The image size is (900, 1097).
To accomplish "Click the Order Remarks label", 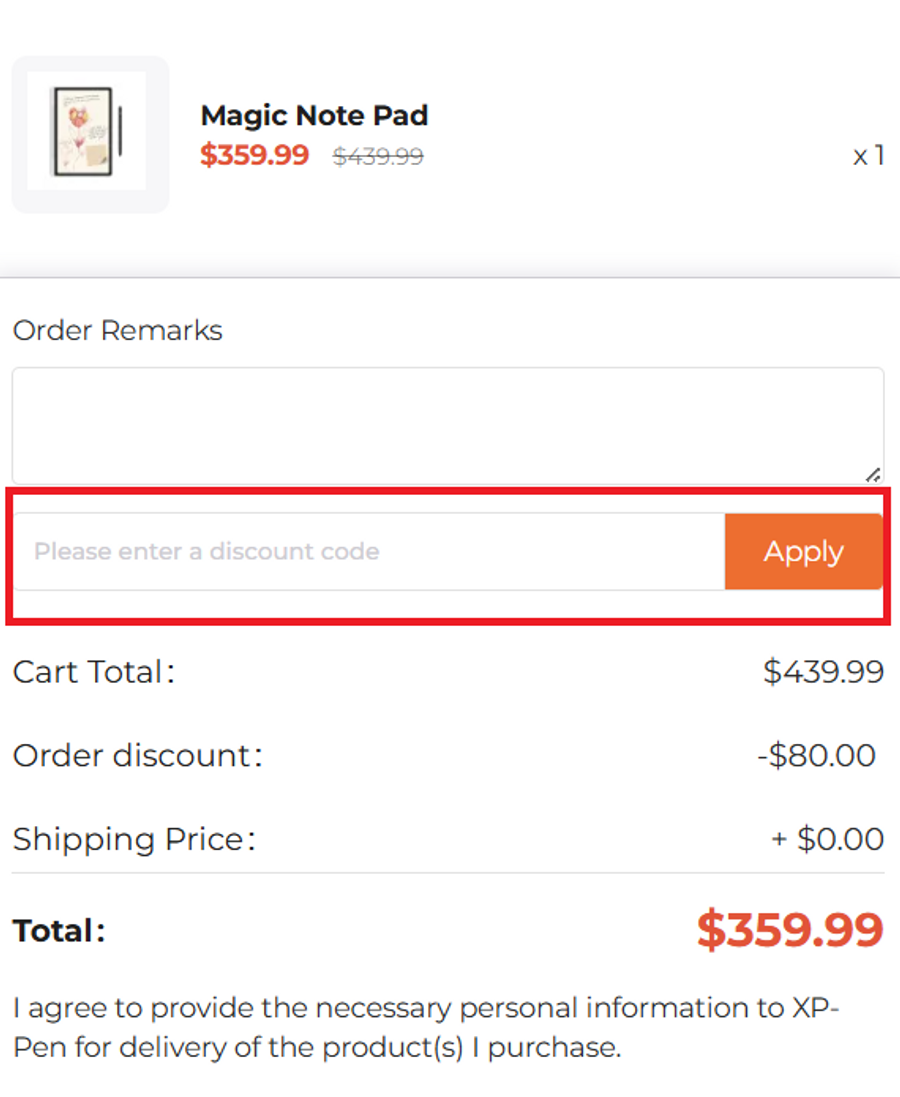I will pos(117,331).
